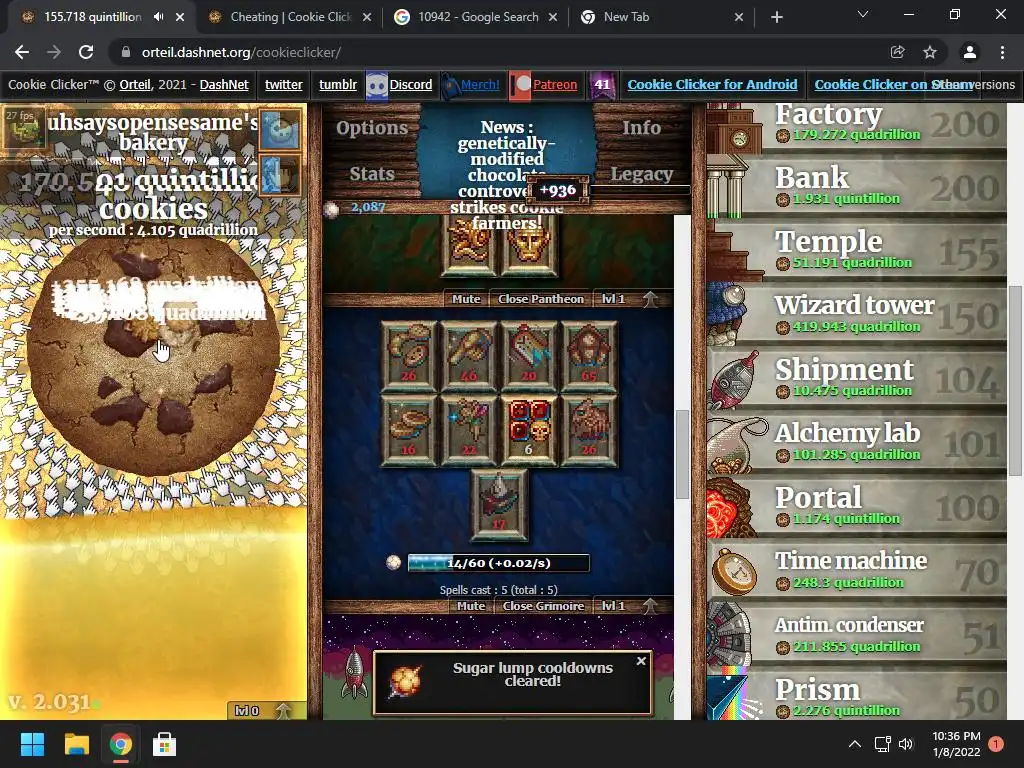Screen dimensions: 1024x768
Task: Mute the audio of the Cookie Clicker tab
Action: pos(159,17)
